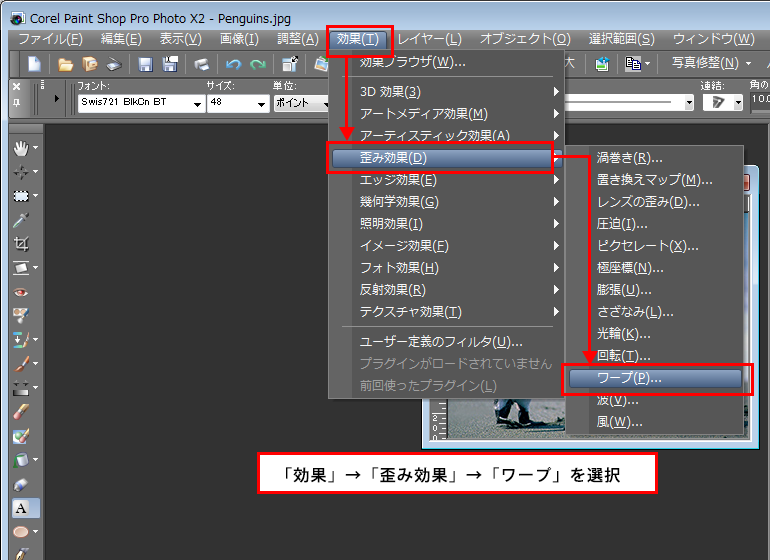Select the Ellipse shape tool
The width and height of the screenshot is (770, 560).
click(21, 532)
